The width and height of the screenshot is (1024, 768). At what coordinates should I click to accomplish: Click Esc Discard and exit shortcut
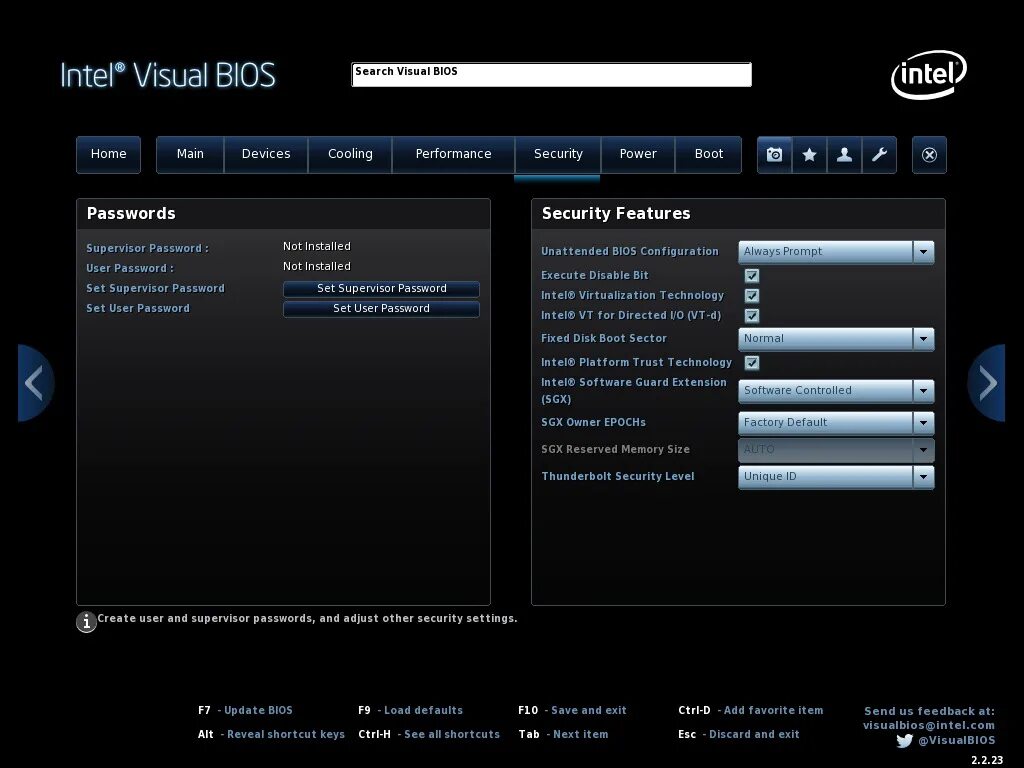[x=739, y=734]
